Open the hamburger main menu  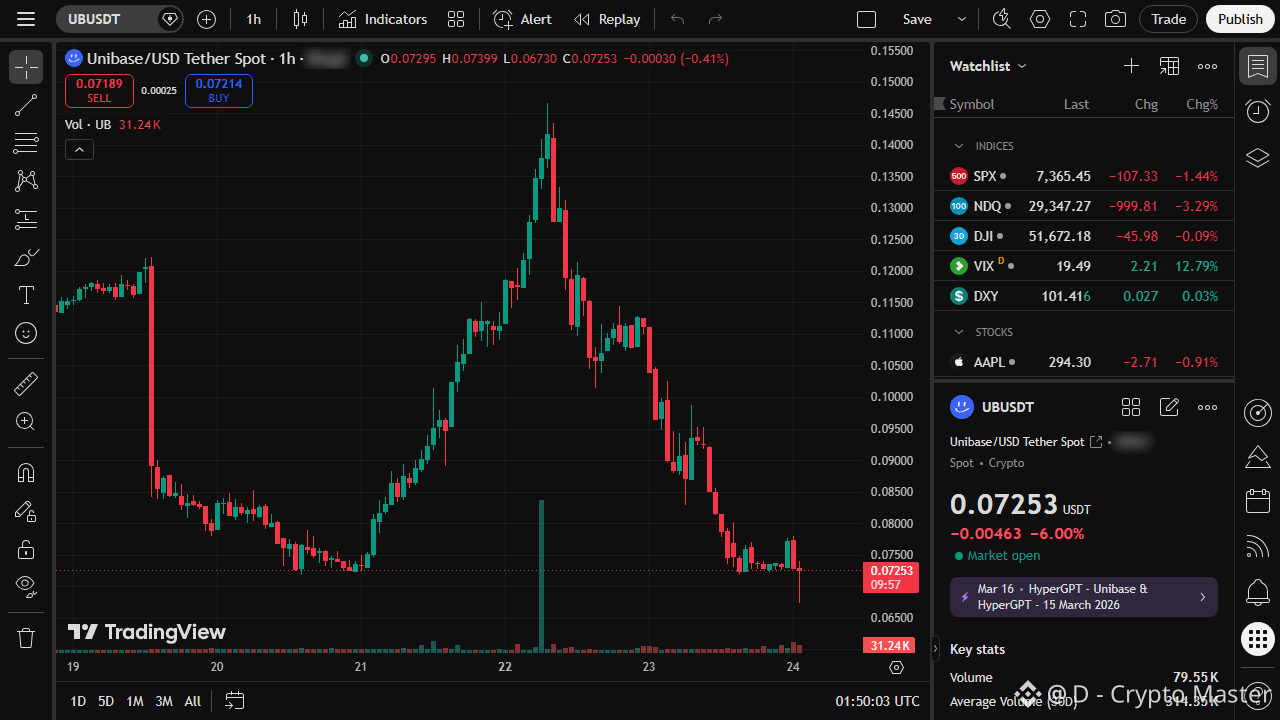(x=26, y=19)
